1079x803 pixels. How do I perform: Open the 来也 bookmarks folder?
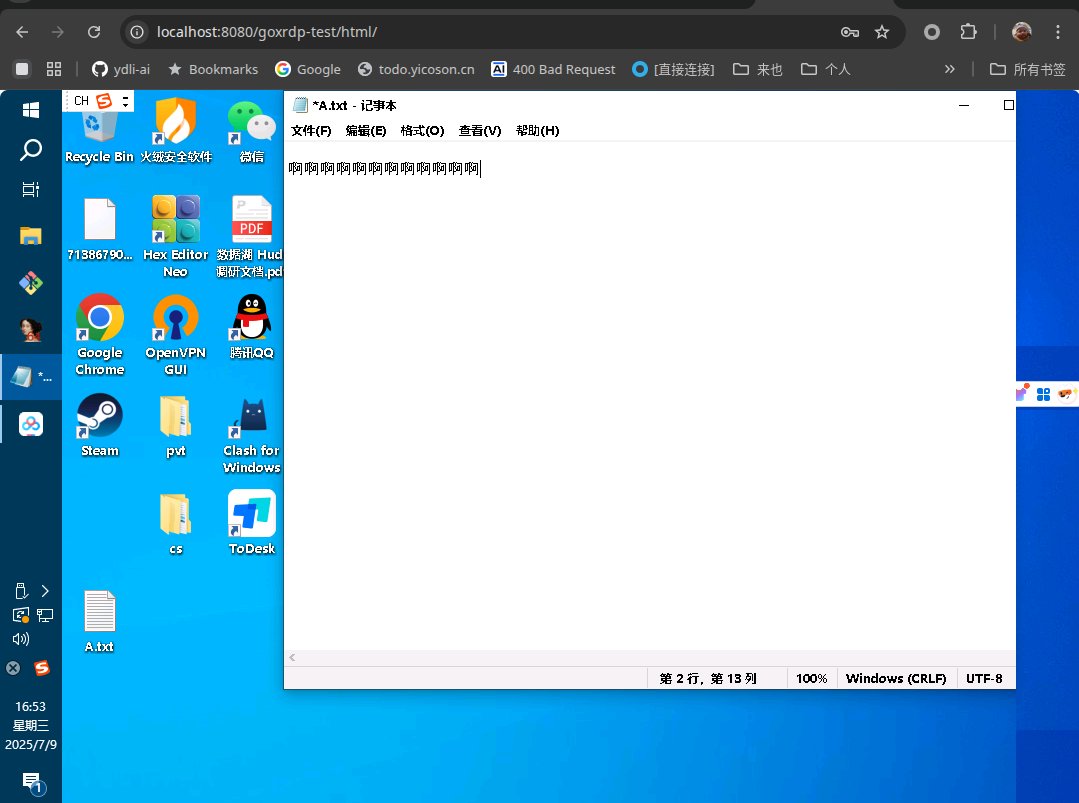(x=758, y=69)
